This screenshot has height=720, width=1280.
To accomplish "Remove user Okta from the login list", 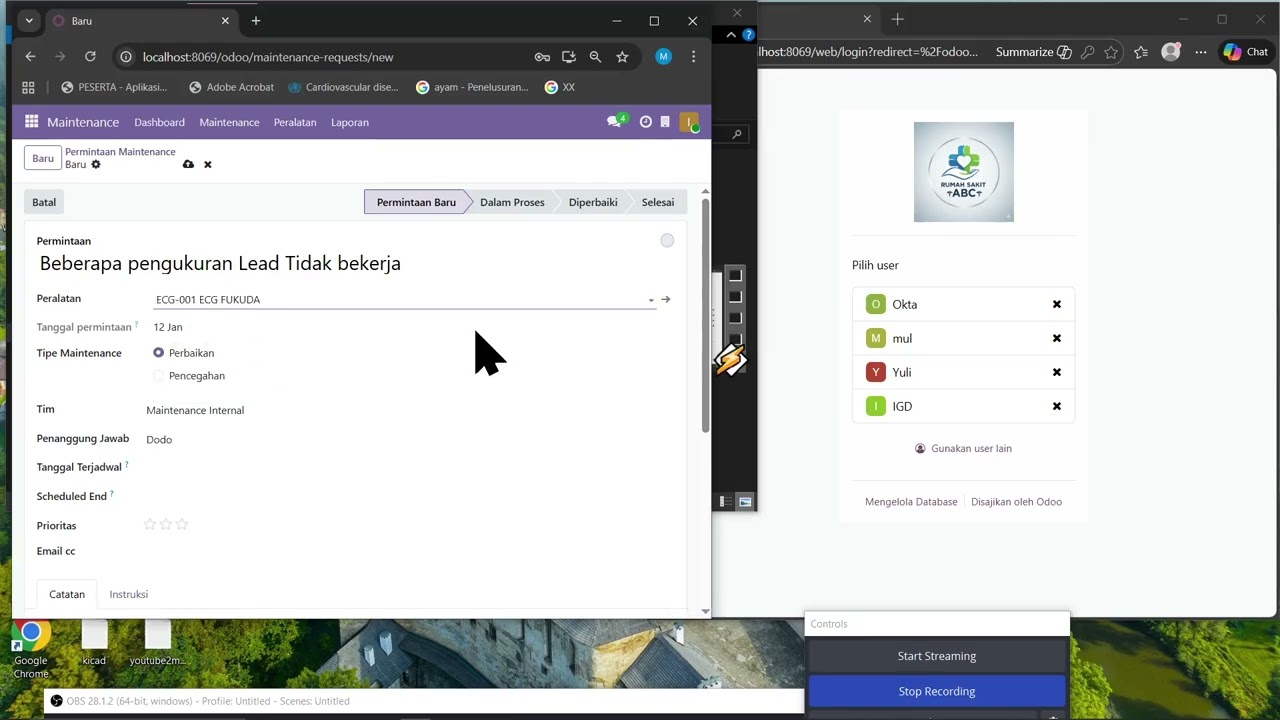I will pos(1057,304).
